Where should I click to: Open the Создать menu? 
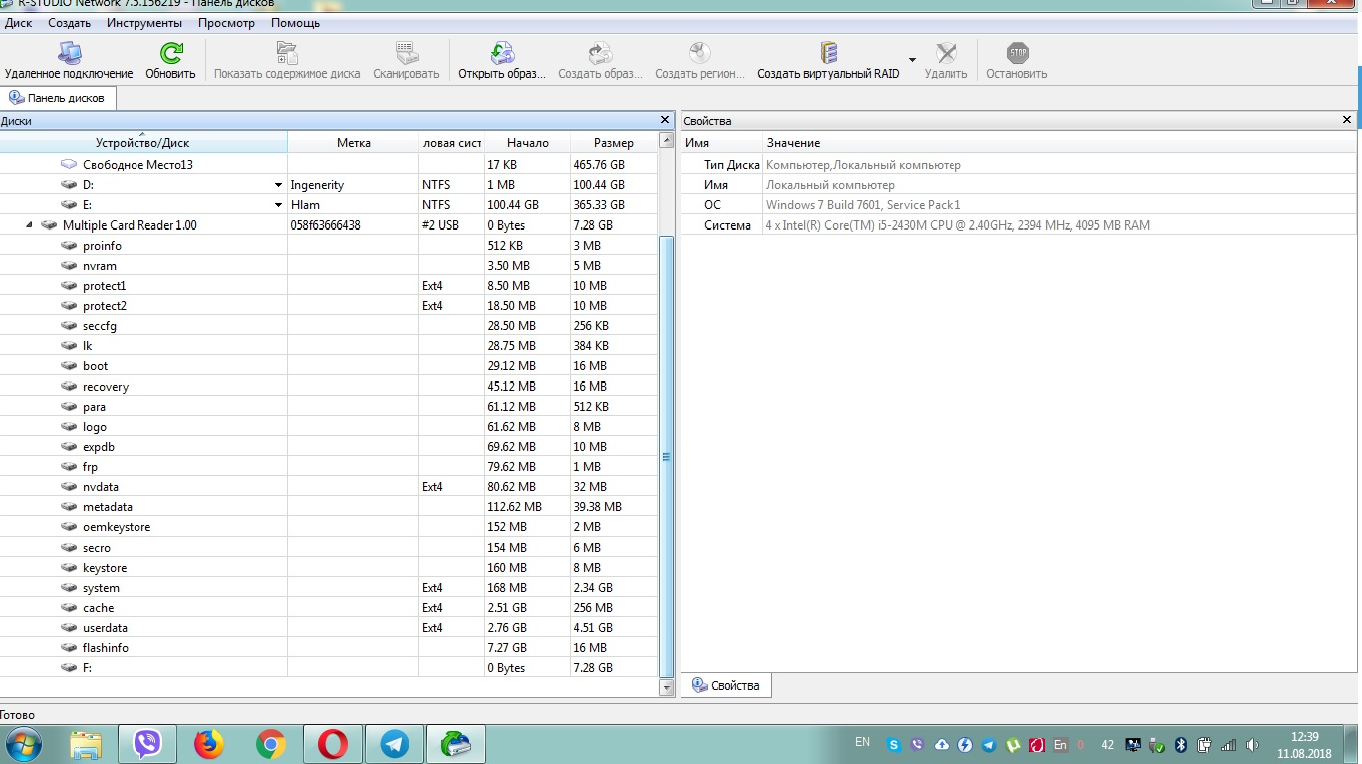69,23
